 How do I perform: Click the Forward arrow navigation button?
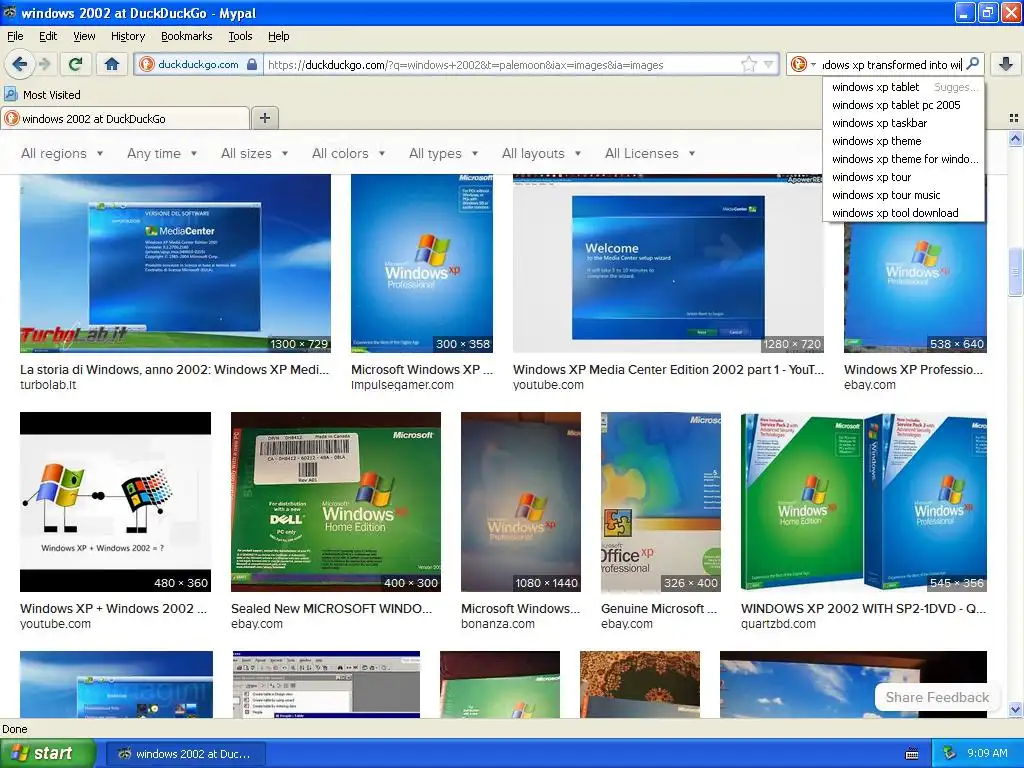[44, 64]
